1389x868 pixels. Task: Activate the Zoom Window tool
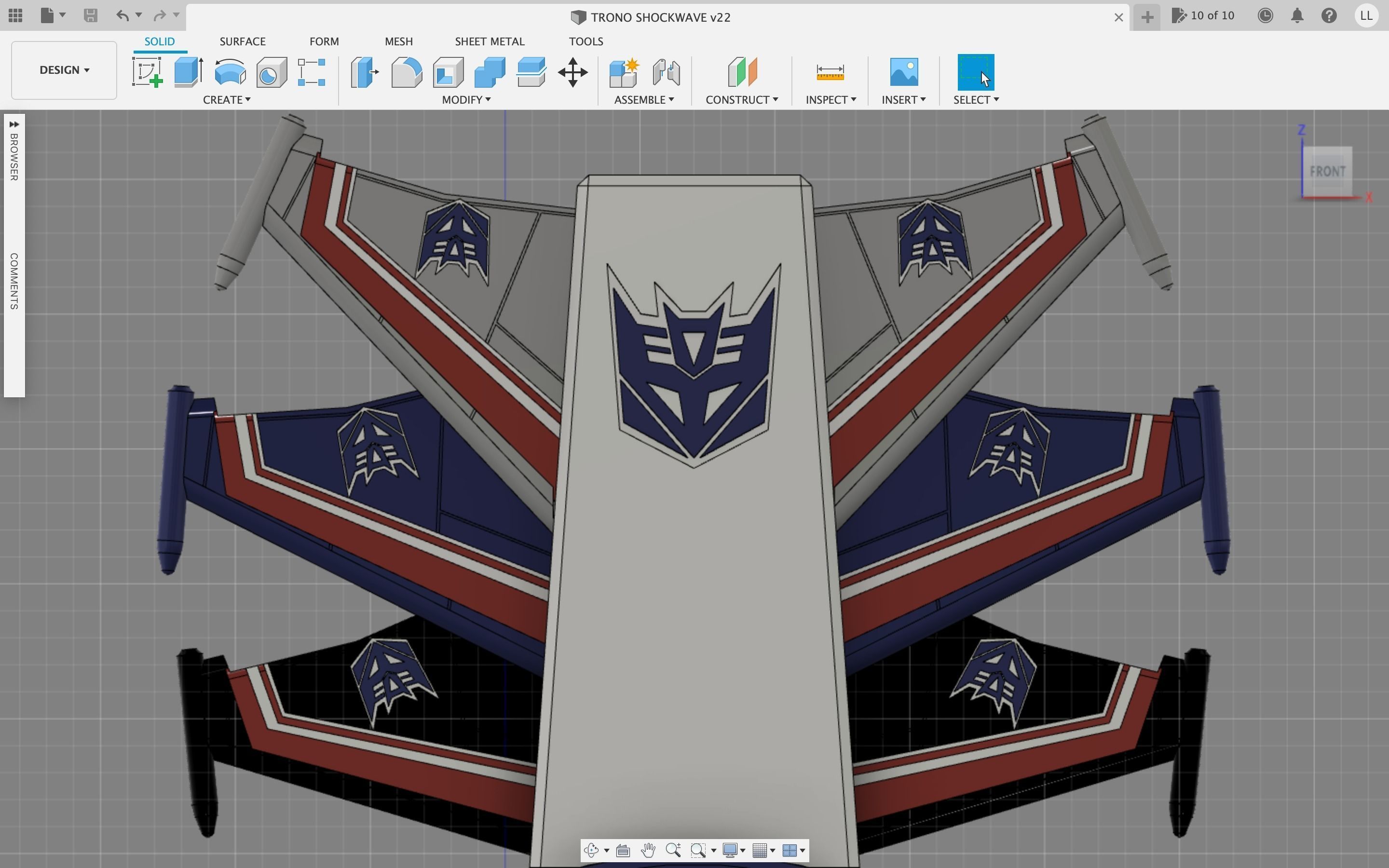click(698, 850)
